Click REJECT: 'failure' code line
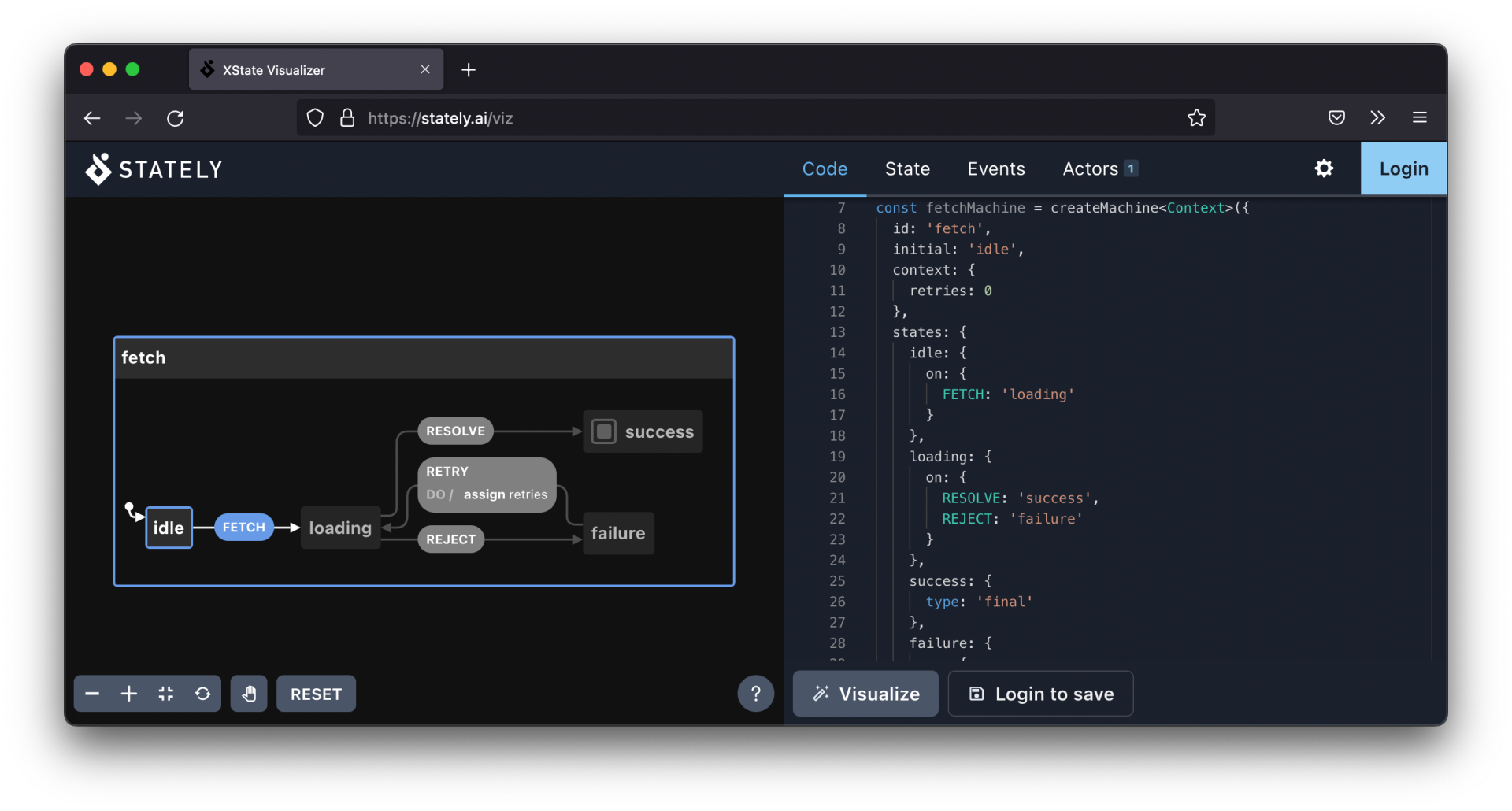Screen dimensions: 1512x811 (1012, 519)
